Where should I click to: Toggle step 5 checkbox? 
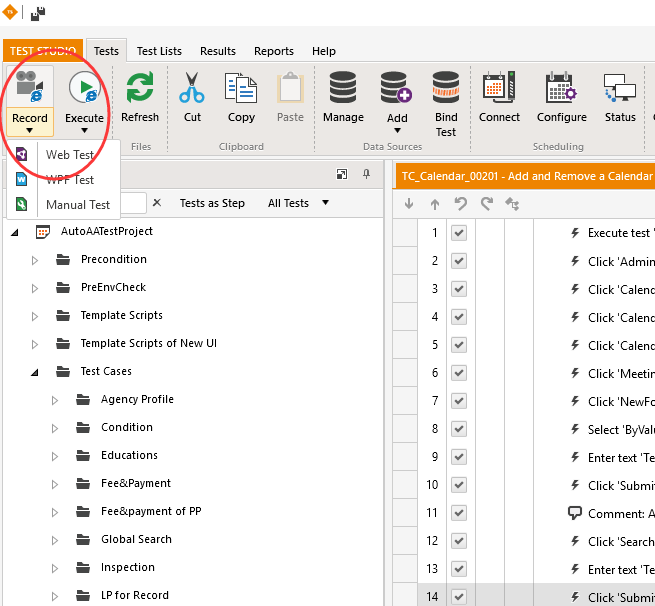click(x=459, y=345)
